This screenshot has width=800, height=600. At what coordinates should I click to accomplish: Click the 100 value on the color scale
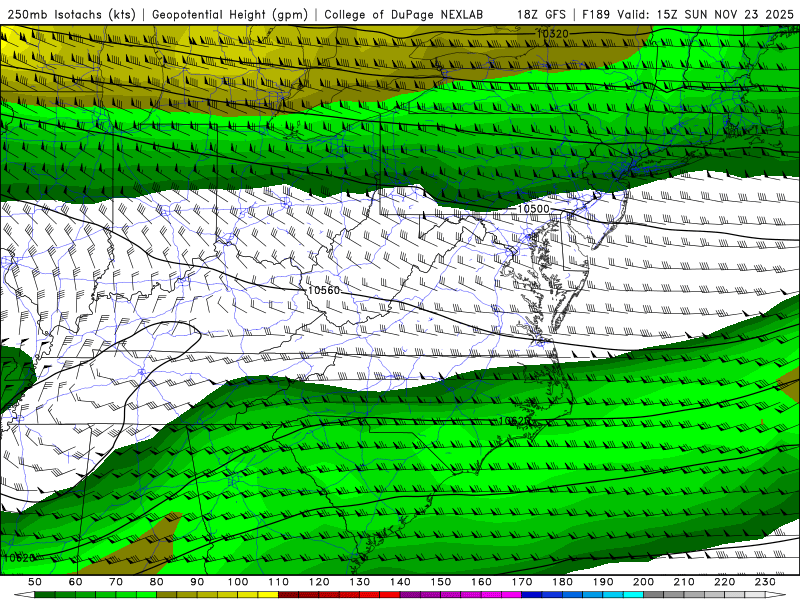(238, 582)
